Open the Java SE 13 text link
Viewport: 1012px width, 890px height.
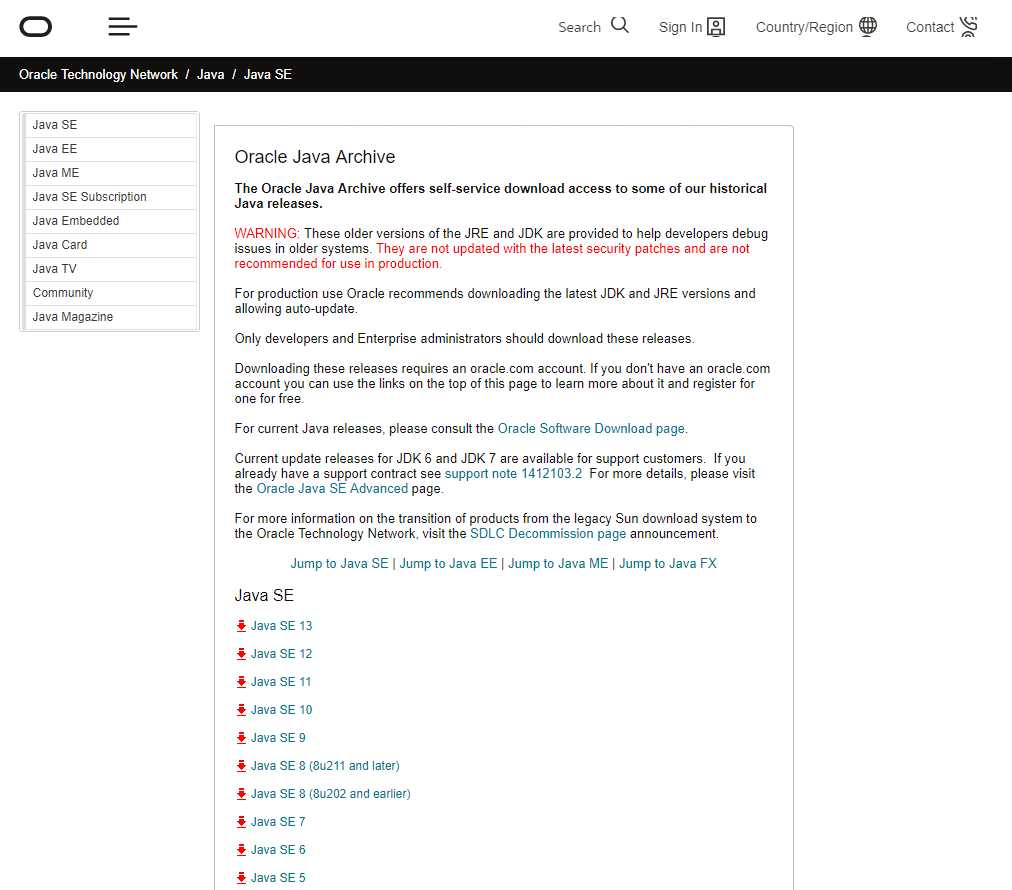tap(281, 626)
